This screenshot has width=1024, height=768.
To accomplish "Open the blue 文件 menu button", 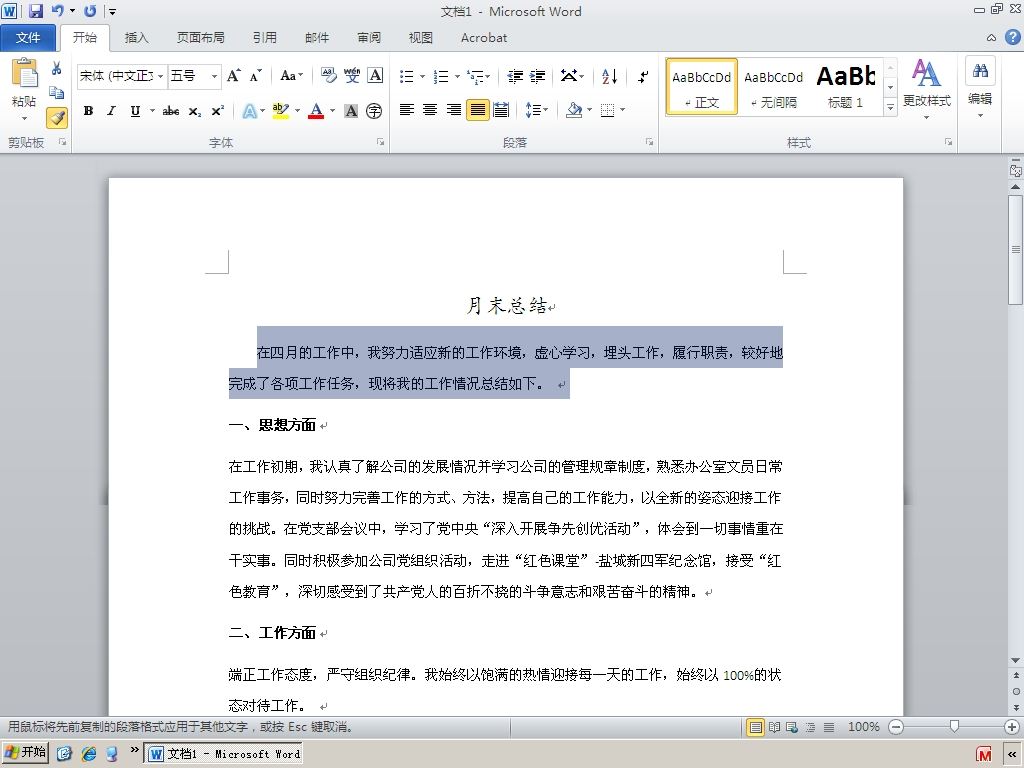I will point(28,38).
